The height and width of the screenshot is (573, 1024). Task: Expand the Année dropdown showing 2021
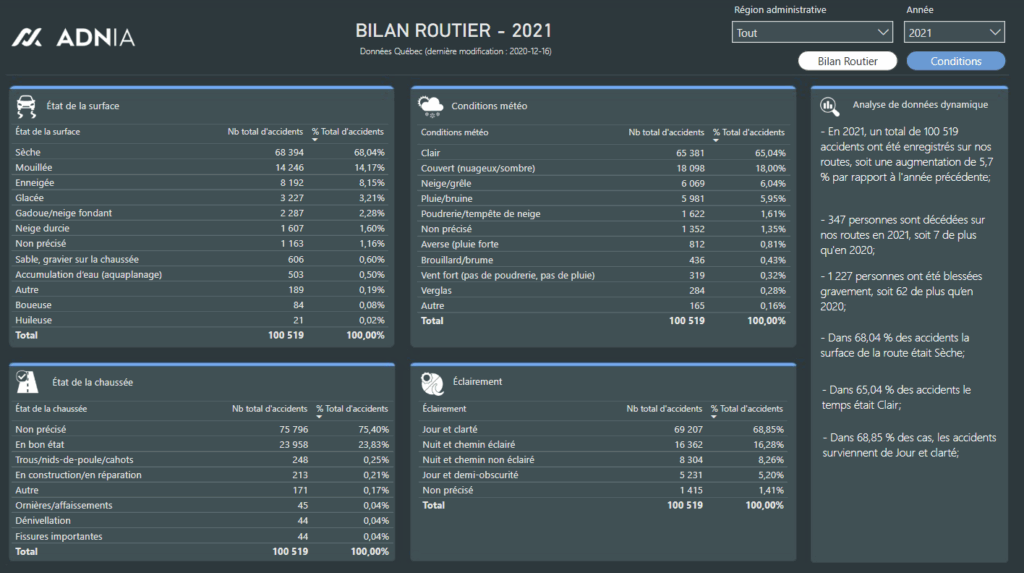coord(953,33)
